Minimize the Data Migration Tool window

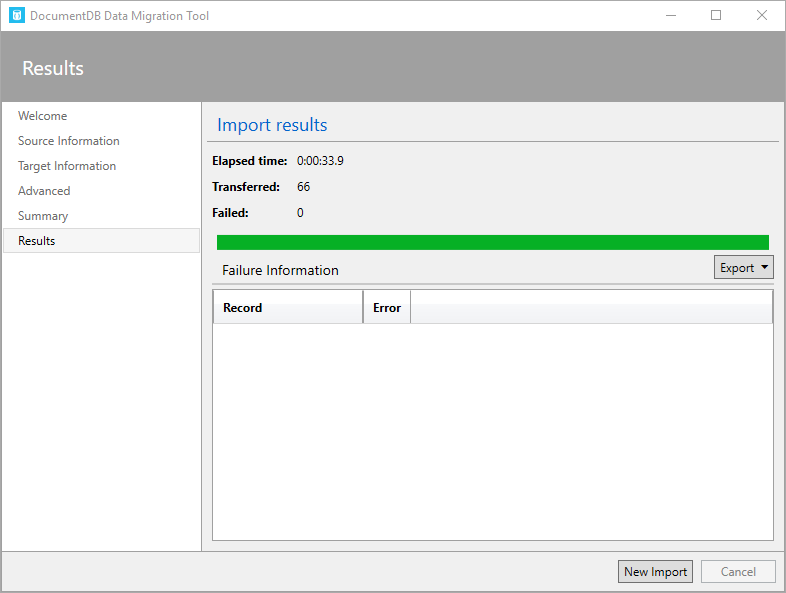[x=671, y=16]
